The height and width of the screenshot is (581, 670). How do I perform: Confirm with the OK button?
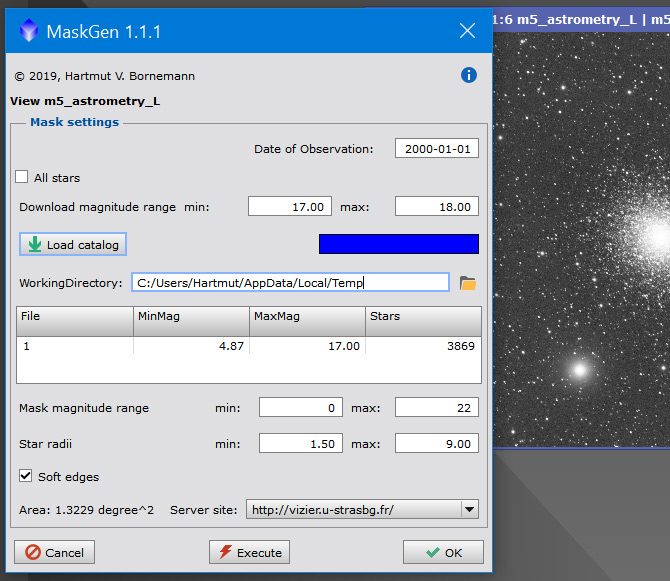point(443,552)
